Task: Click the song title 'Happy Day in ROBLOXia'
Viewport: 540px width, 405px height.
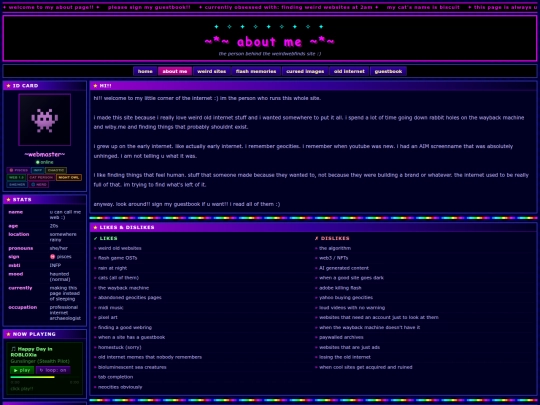Action: tap(31, 352)
